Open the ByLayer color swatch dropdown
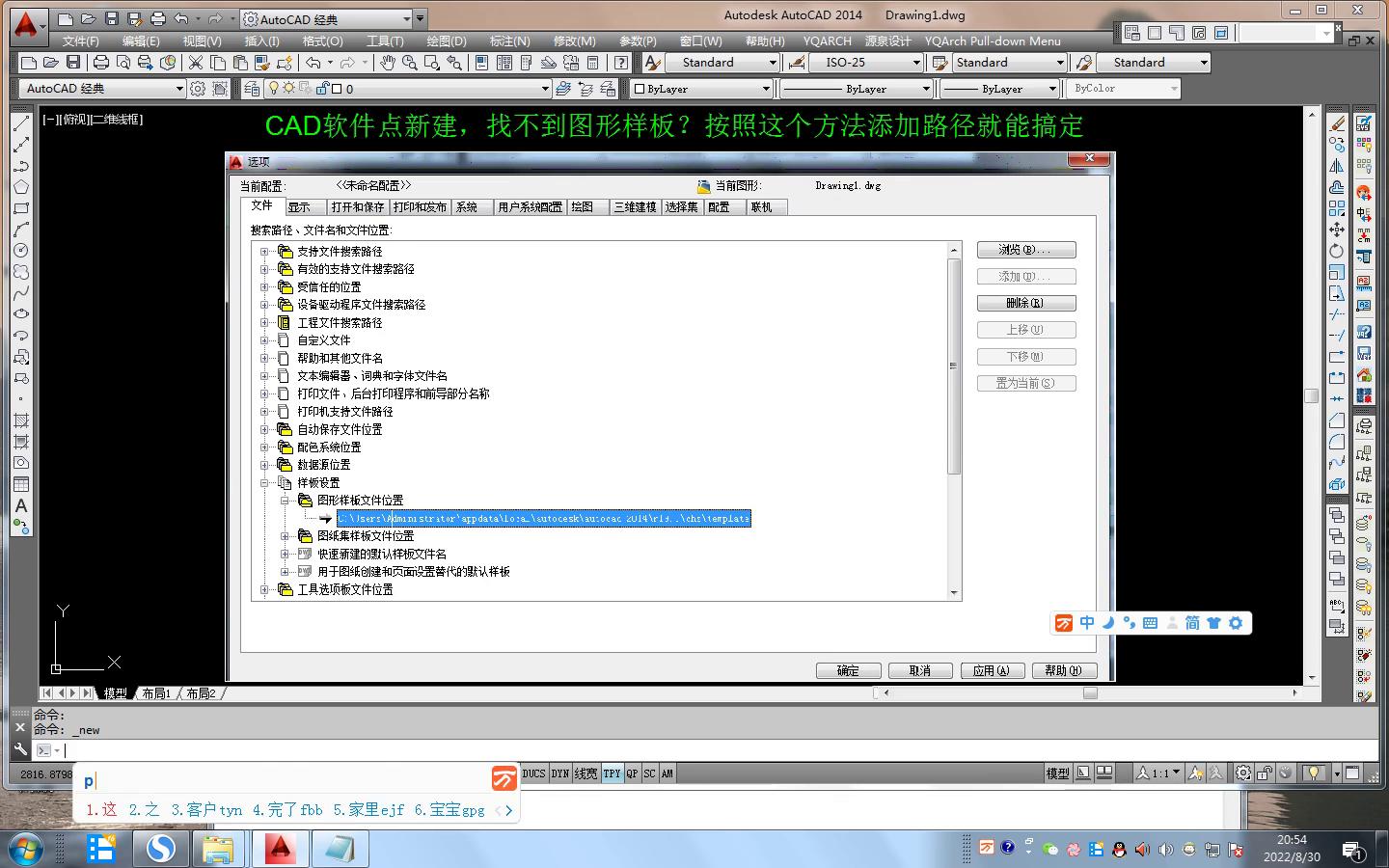Image resolution: width=1389 pixels, height=868 pixels. click(x=702, y=89)
